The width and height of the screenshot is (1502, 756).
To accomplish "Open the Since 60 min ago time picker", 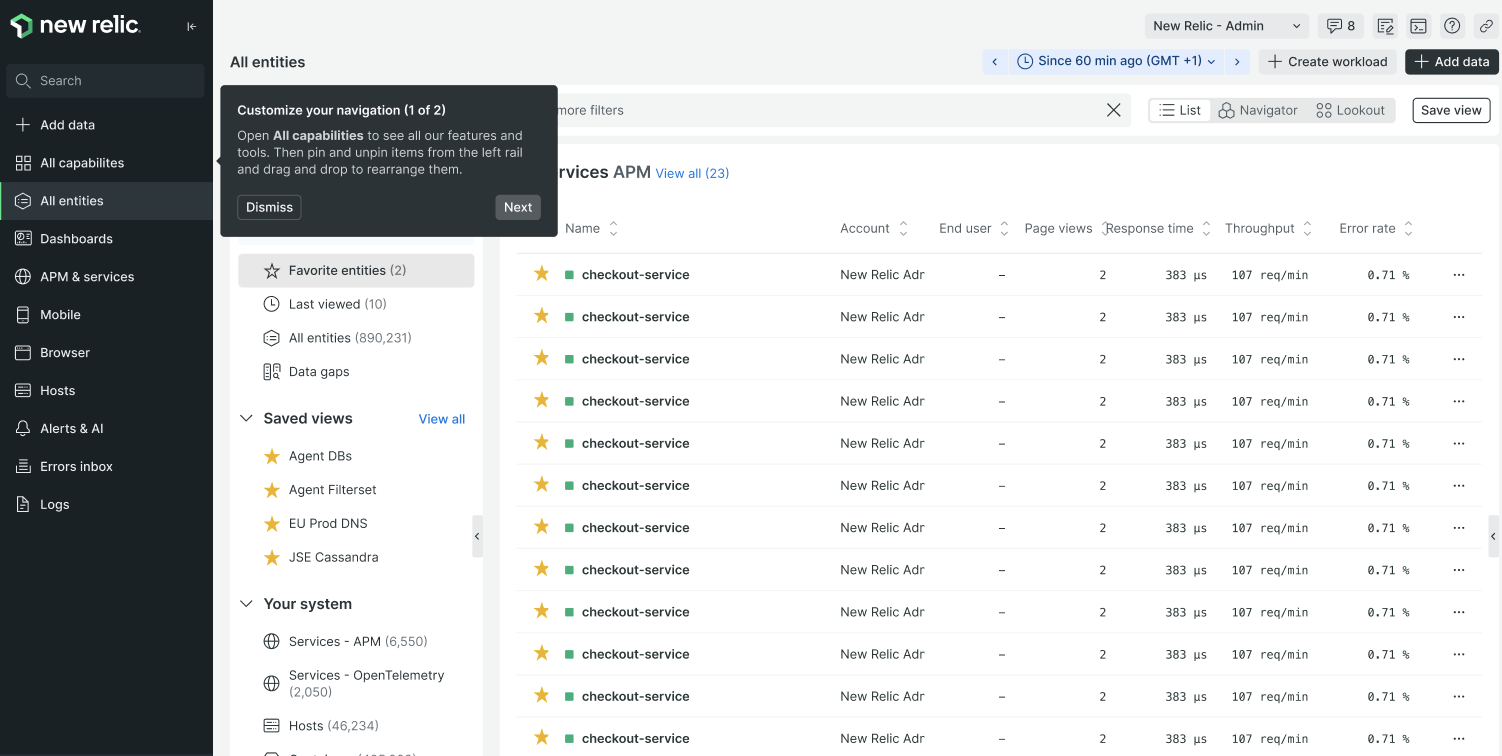I will pyautogui.click(x=1116, y=62).
